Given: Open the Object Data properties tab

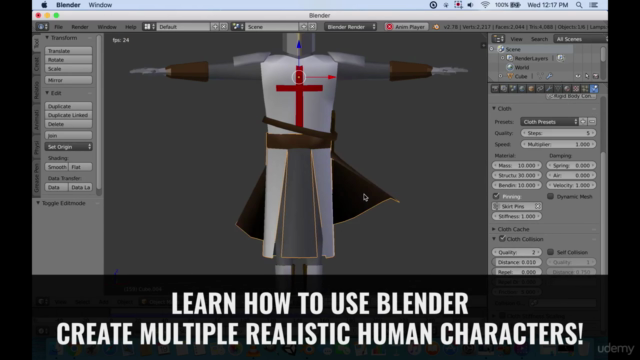Looking at the screenshot, I should (x=558, y=88).
